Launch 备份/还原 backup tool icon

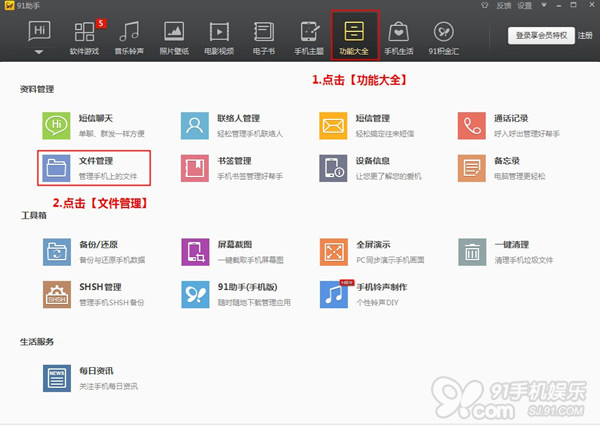click(57, 251)
